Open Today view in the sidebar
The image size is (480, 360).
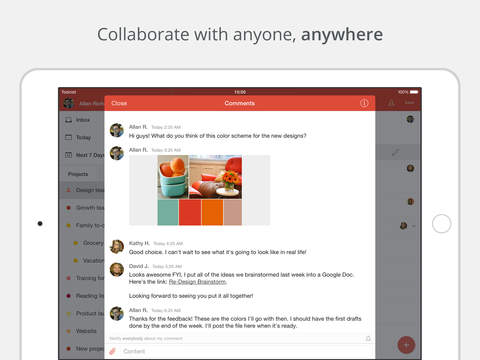click(x=82, y=137)
